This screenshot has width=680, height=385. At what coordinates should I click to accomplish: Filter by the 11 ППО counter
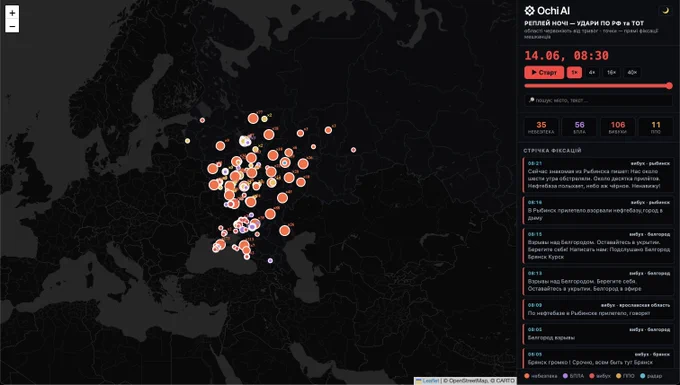pyautogui.click(x=655, y=127)
